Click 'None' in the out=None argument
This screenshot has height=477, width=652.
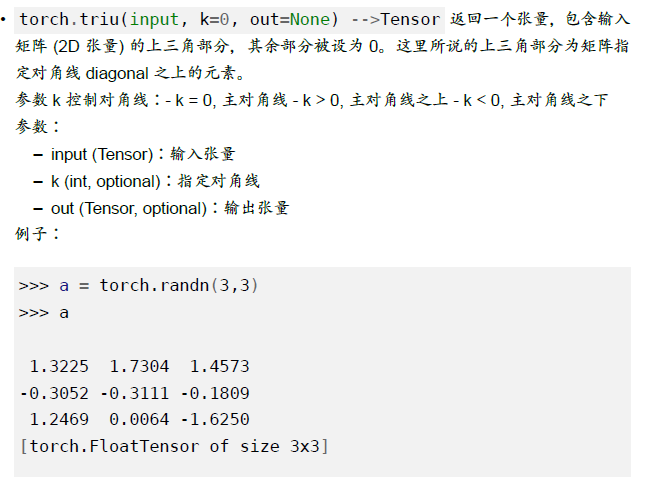click(x=310, y=20)
